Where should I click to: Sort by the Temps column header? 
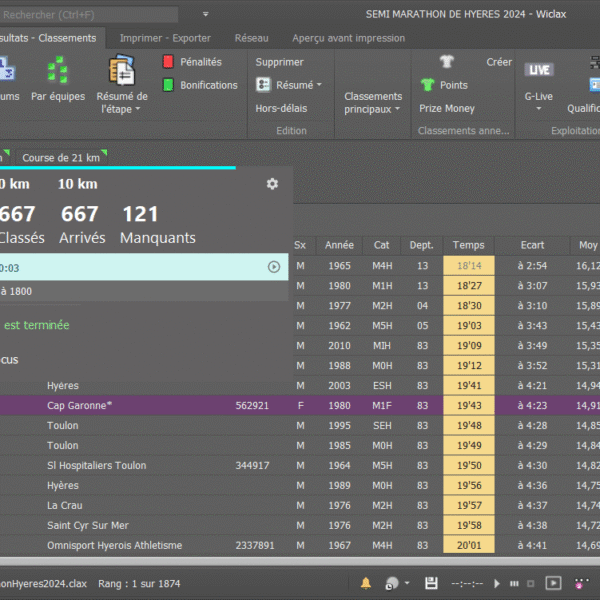click(468, 245)
